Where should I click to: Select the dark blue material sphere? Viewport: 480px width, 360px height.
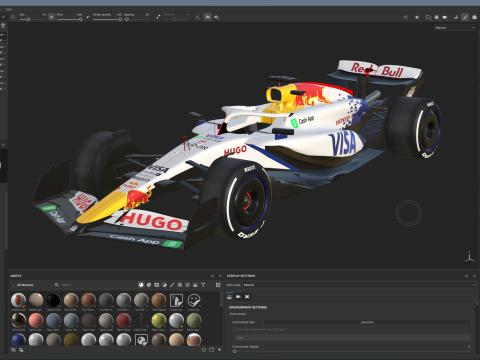coord(18,340)
